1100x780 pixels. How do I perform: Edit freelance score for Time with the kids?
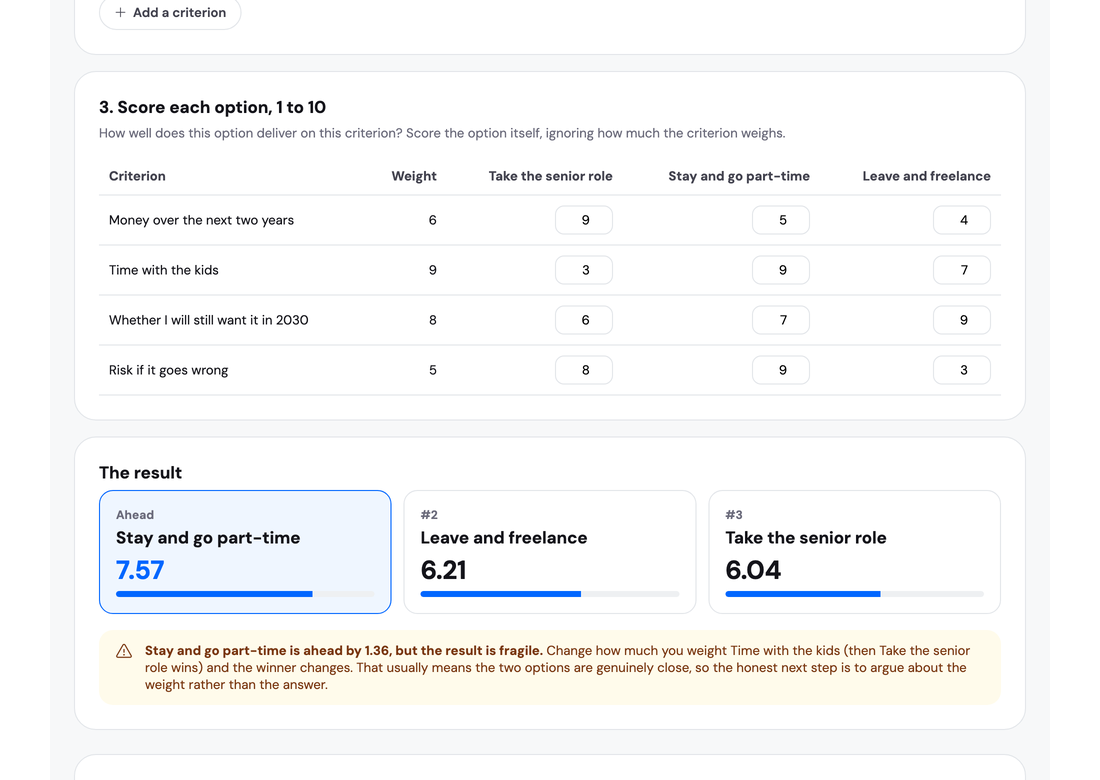coord(962,270)
